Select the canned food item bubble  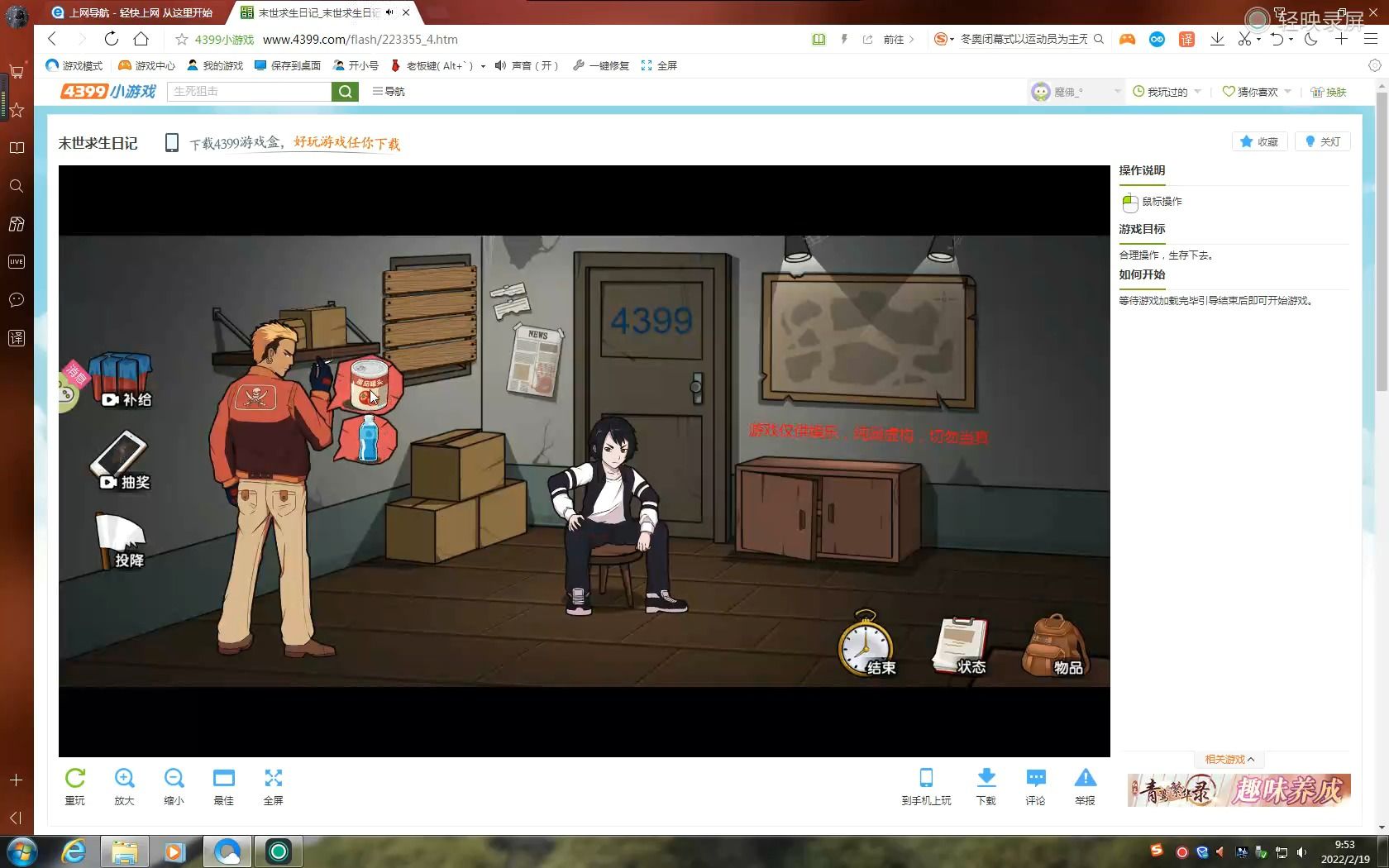368,384
